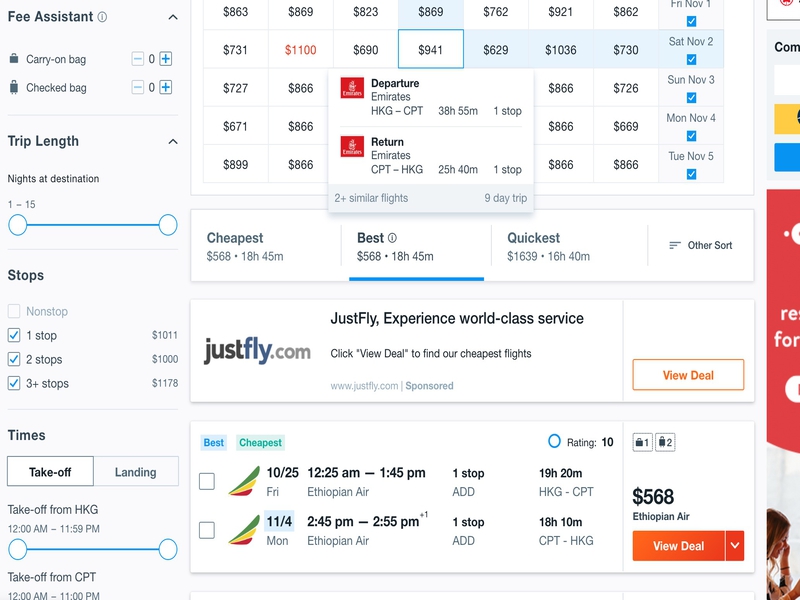Open the dropdown arrow beside View Deal
The width and height of the screenshot is (800, 600).
[x=735, y=546]
